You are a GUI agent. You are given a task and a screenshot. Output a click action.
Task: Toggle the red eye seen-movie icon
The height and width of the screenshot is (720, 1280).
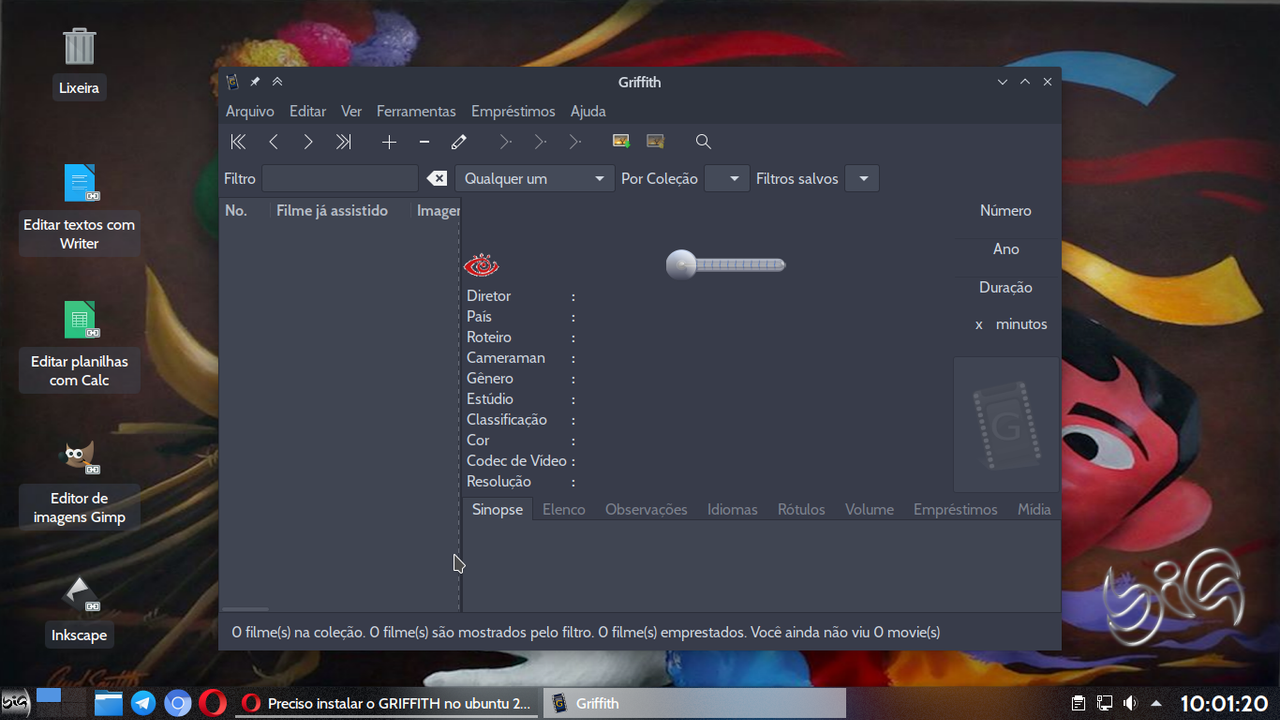point(481,266)
